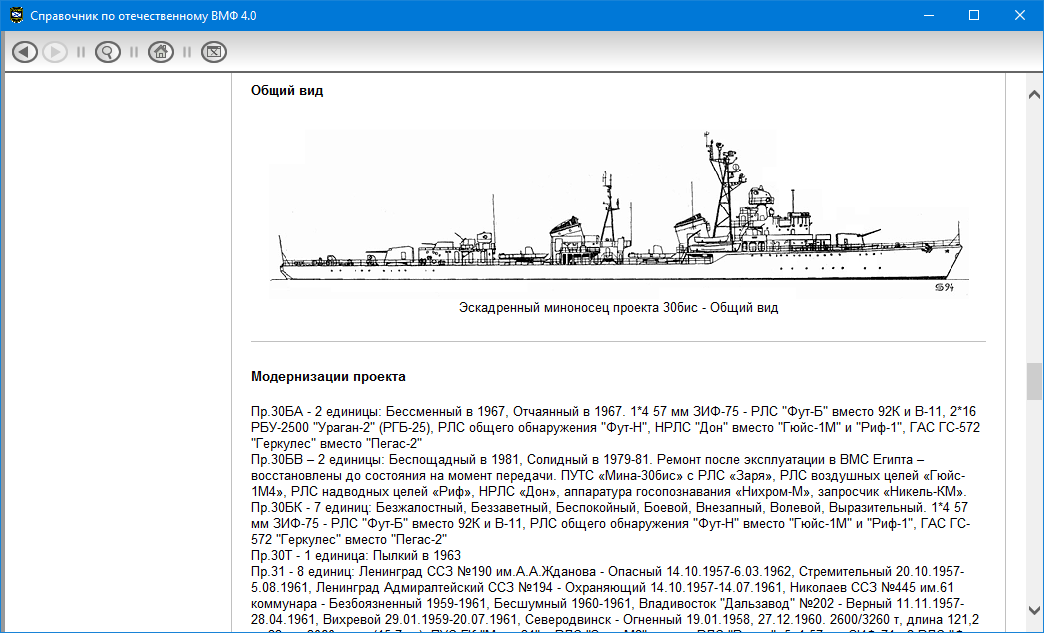
Task: Click the "Общий вид" section heading
Action: [x=287, y=91]
